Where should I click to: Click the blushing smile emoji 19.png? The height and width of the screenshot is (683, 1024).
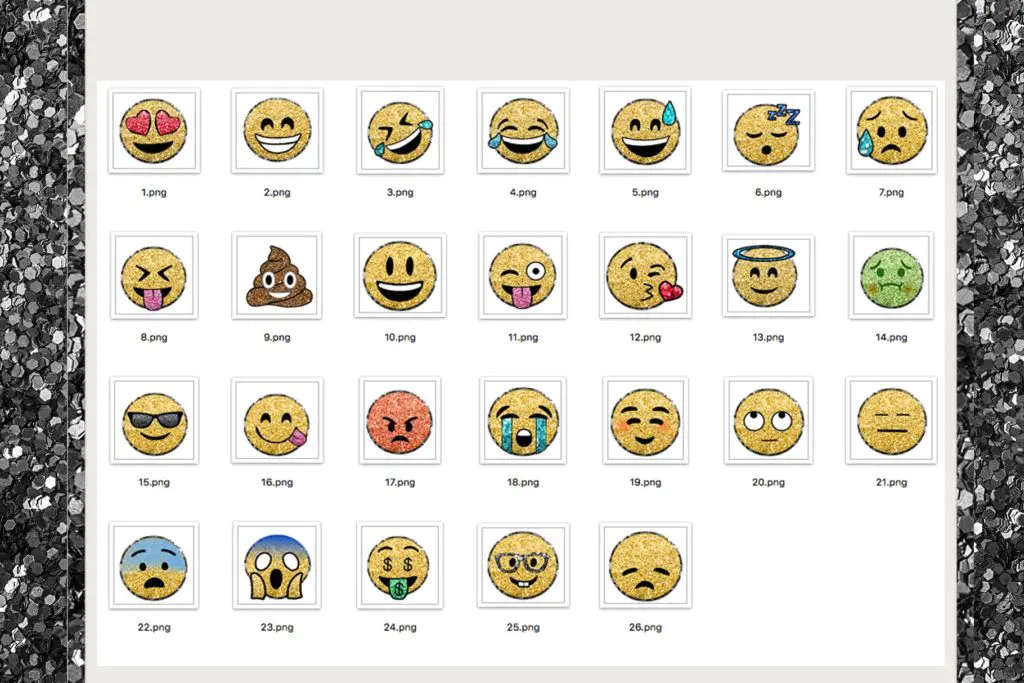coord(645,421)
